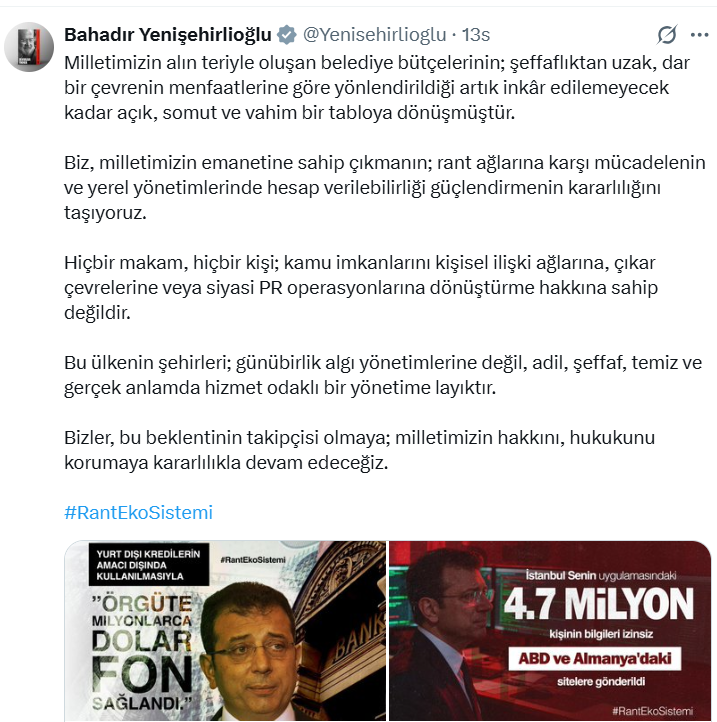Open the Grok explain-post icon

[667, 35]
